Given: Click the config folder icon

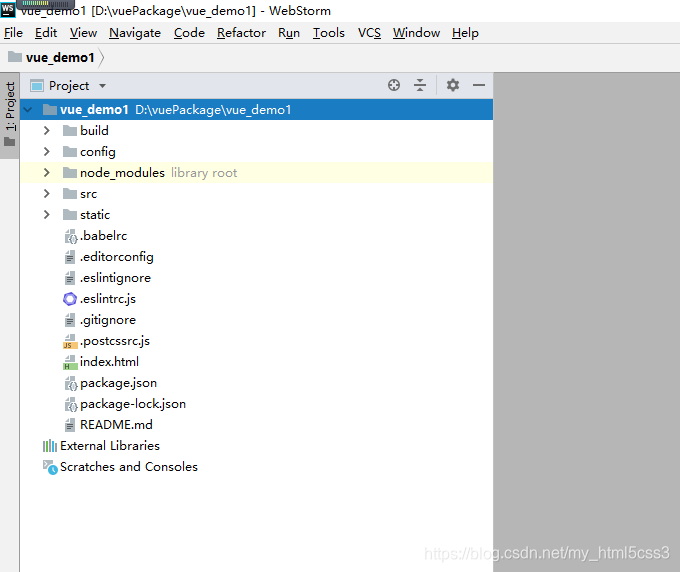Looking at the screenshot, I should (x=70, y=151).
